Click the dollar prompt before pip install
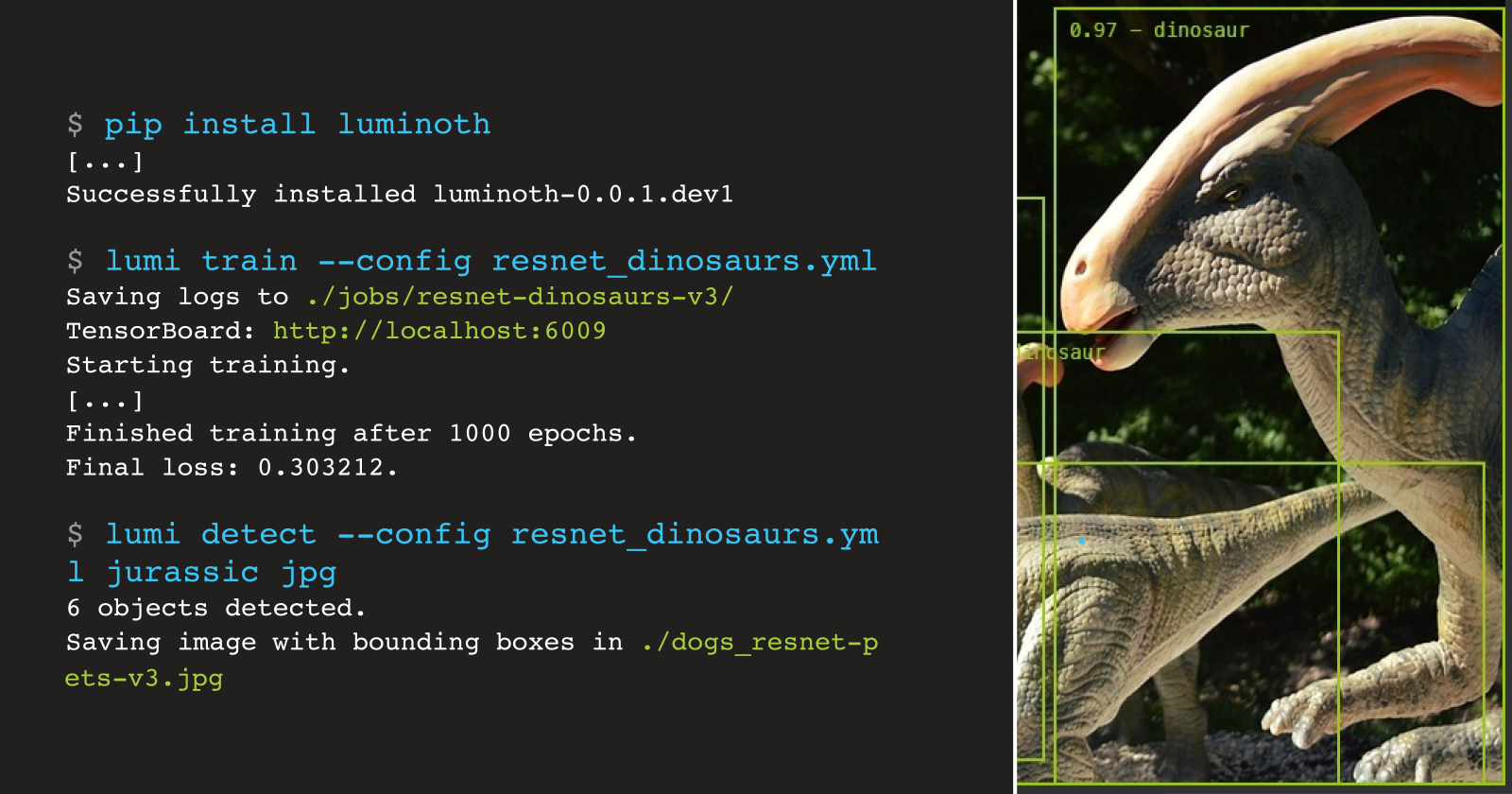This screenshot has height=794, width=1512. click(x=76, y=125)
